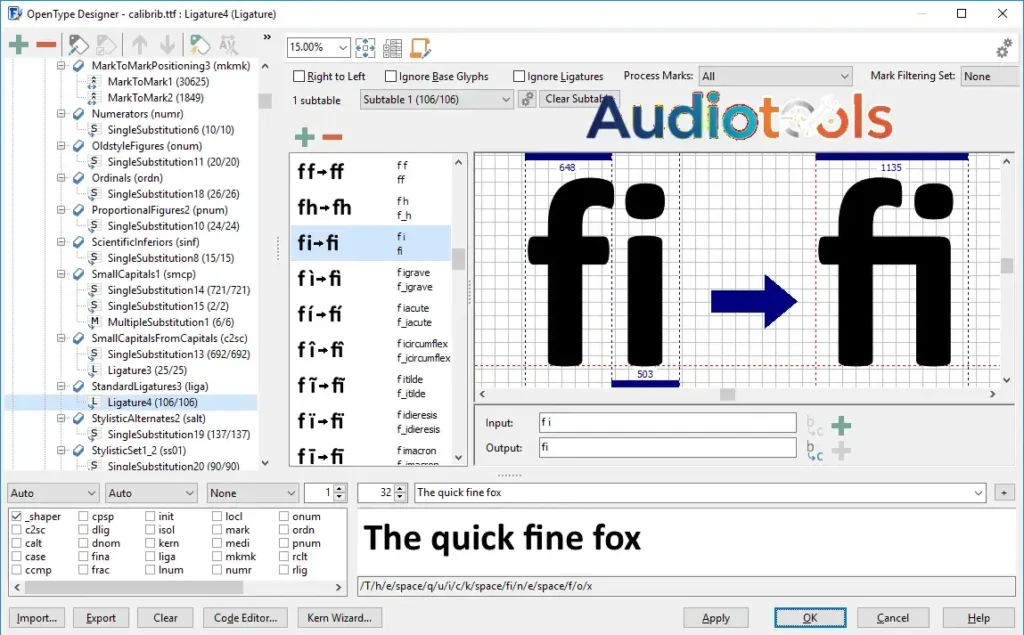Enable the liga feature checkbox
1024x635 pixels.
tap(150, 556)
